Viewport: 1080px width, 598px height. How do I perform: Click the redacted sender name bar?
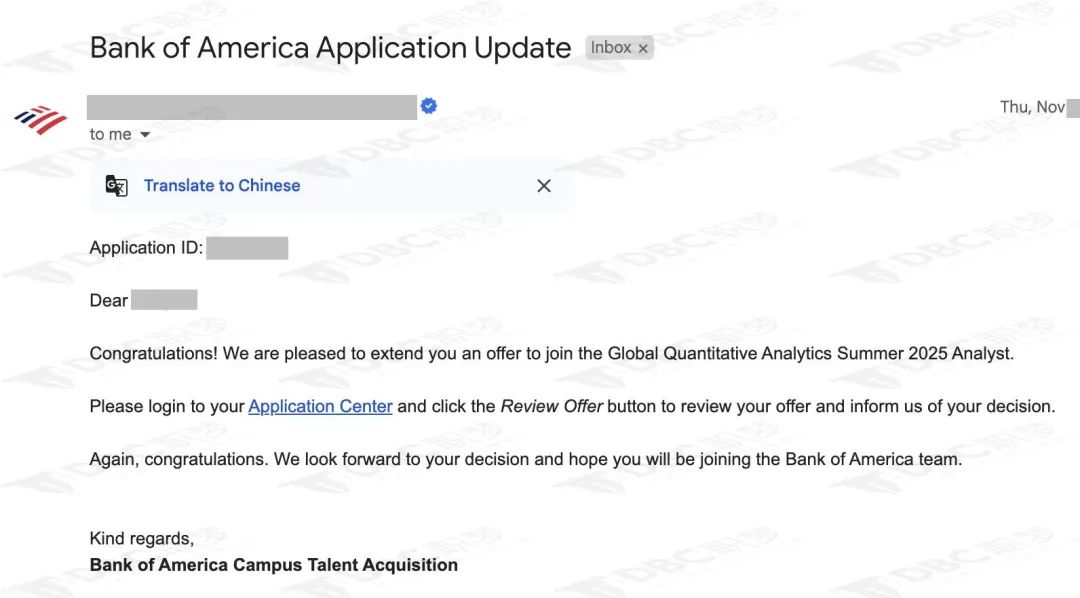[252, 107]
